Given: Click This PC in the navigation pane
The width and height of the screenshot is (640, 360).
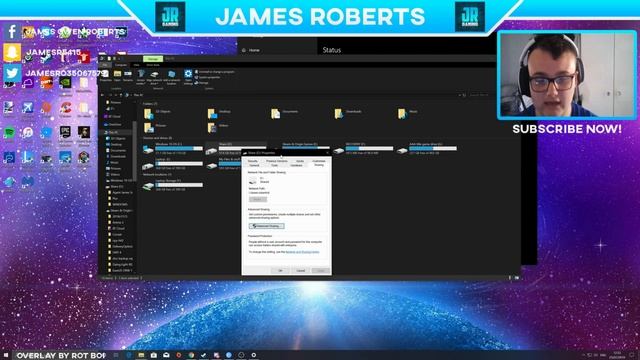Looking at the screenshot, I should point(113,132).
